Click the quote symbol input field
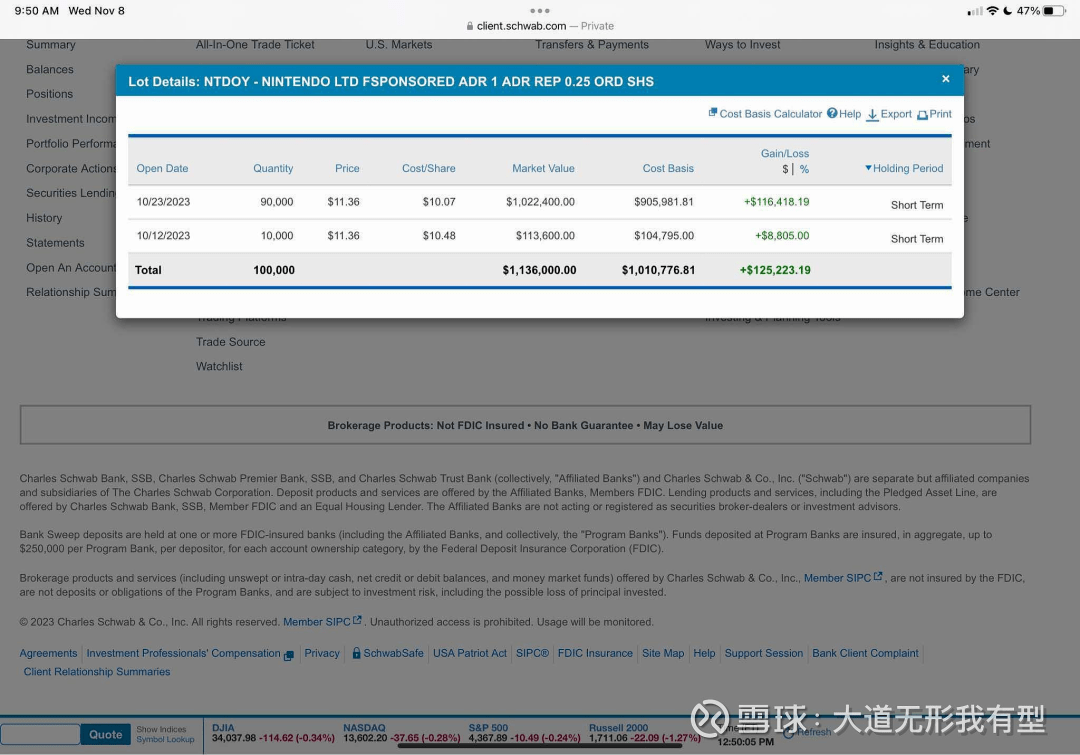 40,734
